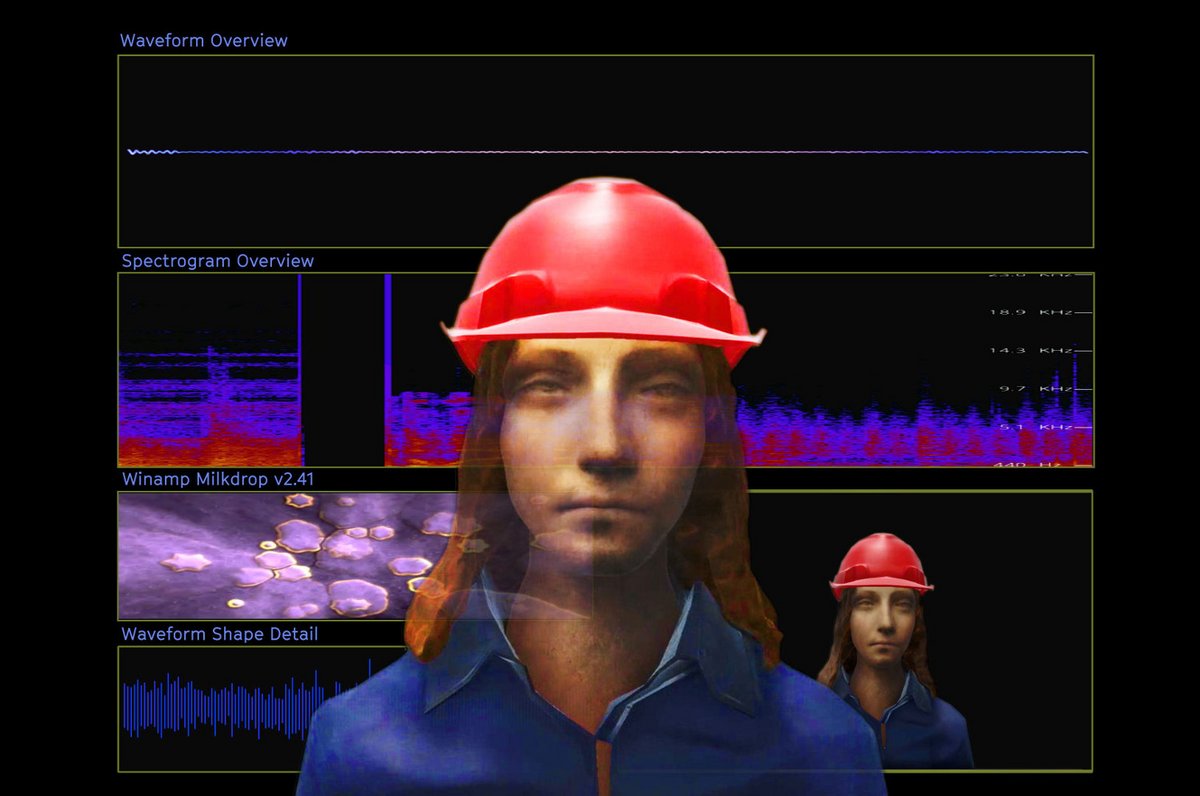Click the Milkdrop purple visualization thumbnail
Image resolution: width=1200 pixels, height=796 pixels.
tap(290, 555)
